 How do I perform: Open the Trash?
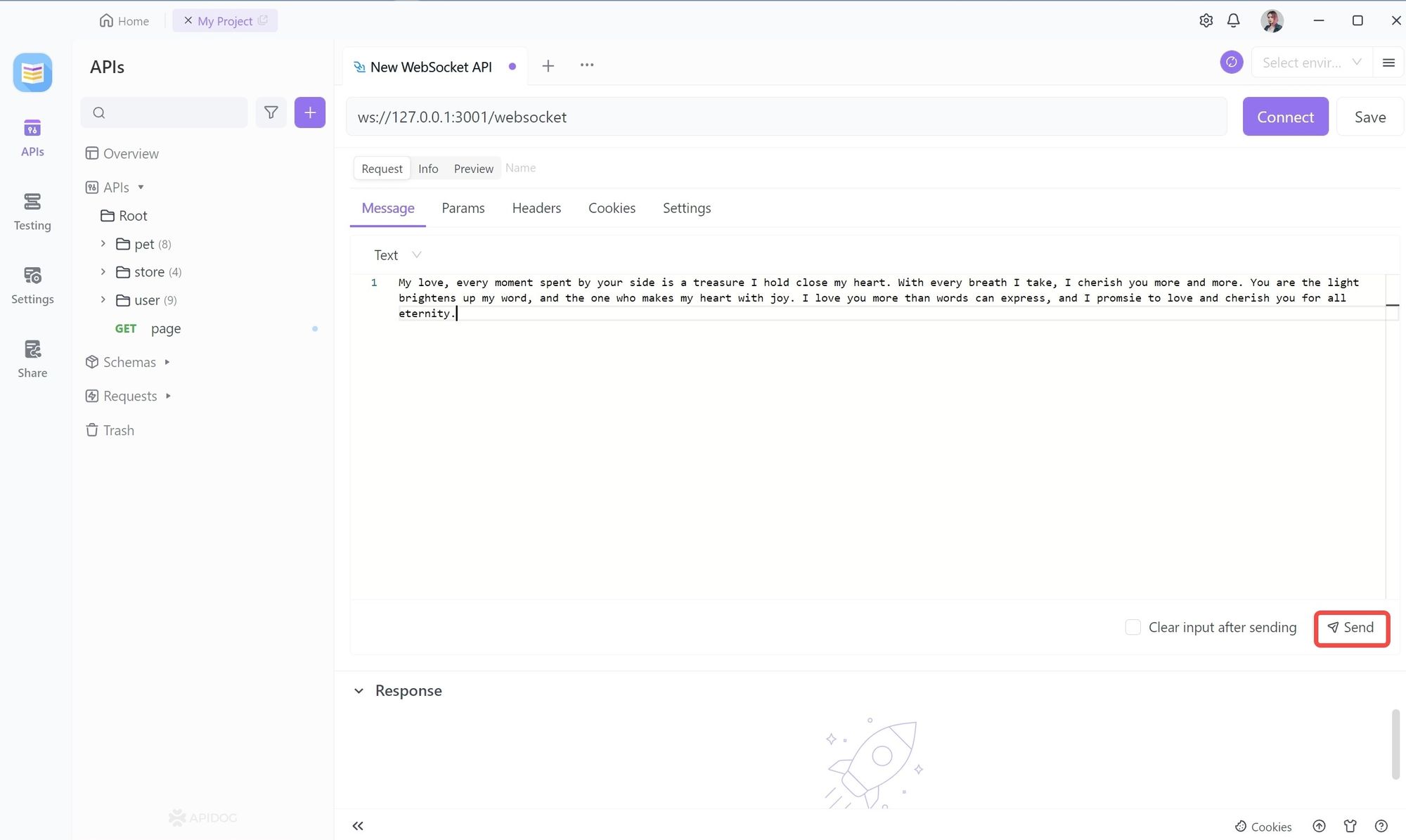point(110,430)
